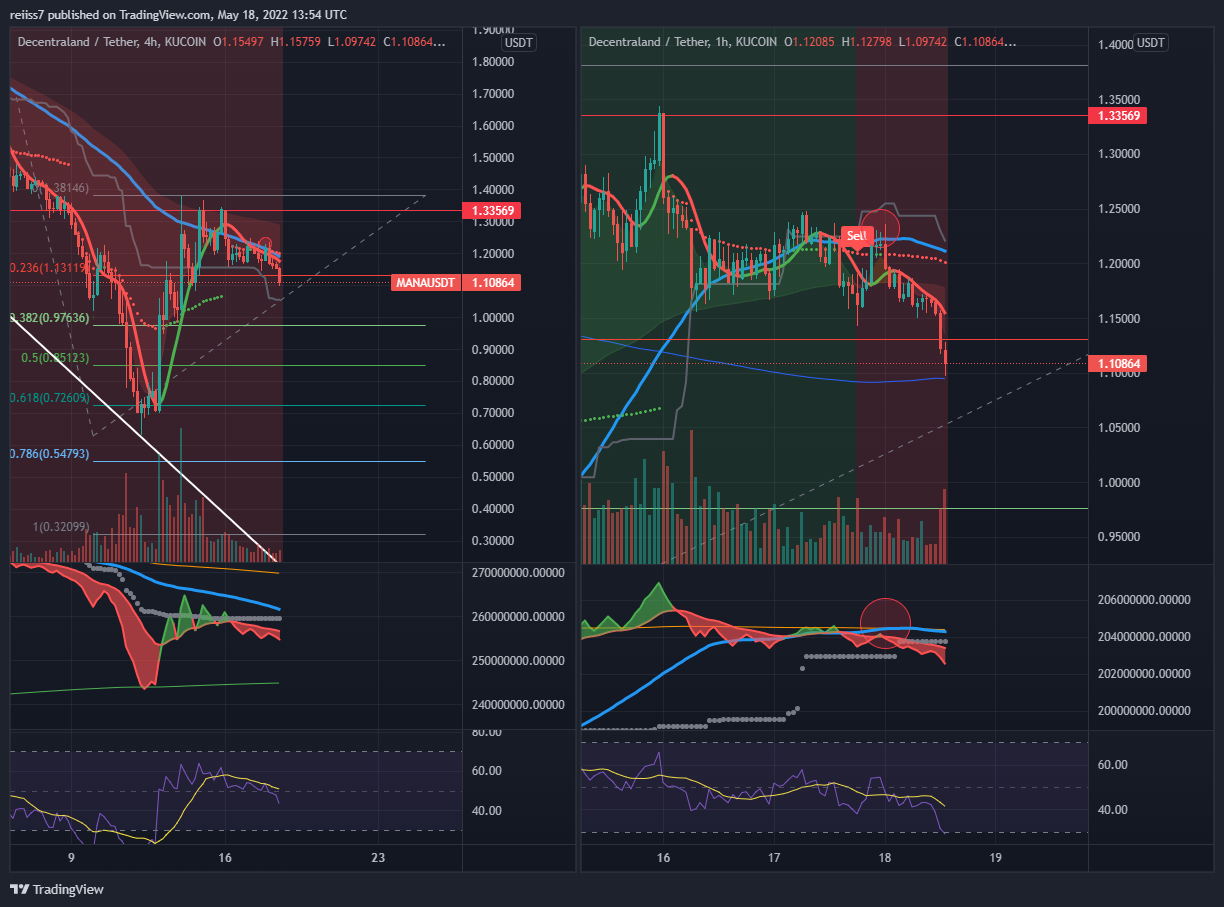Click the O1.15497 open value in 4h header
This screenshot has height=907, width=1224.
[x=240, y=42]
